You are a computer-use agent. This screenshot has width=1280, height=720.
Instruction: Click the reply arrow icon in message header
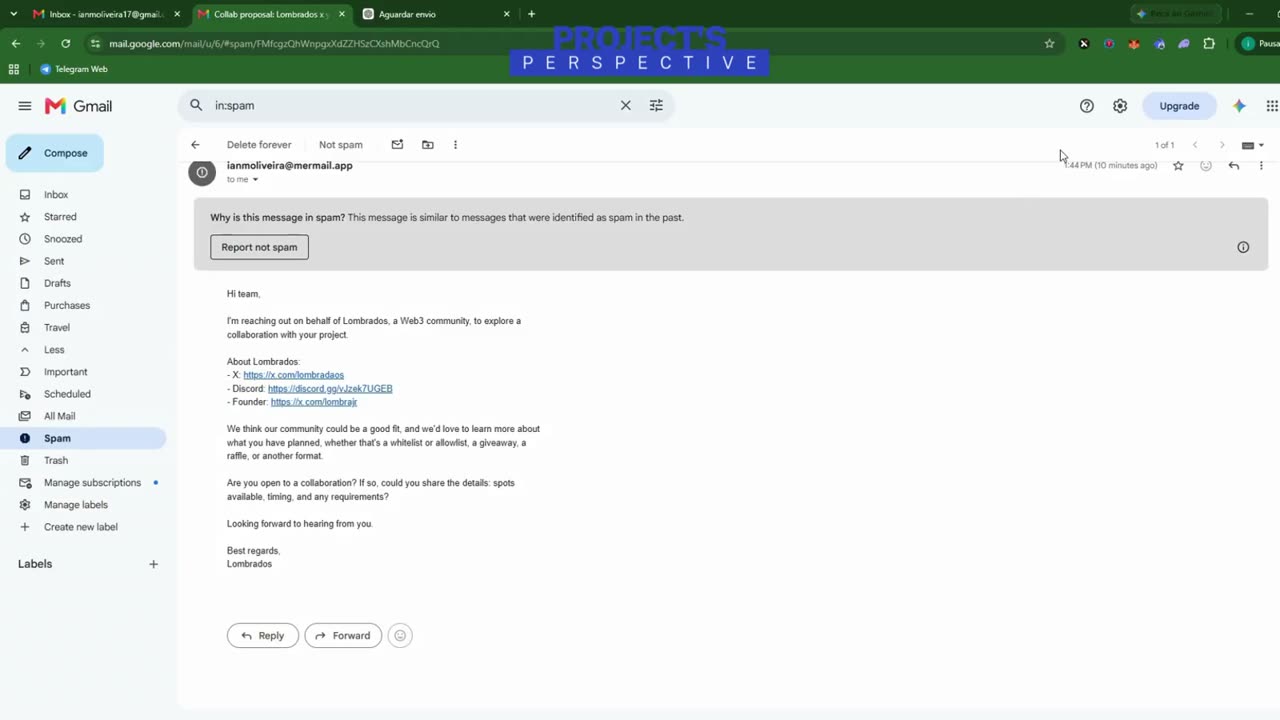tap(1234, 165)
